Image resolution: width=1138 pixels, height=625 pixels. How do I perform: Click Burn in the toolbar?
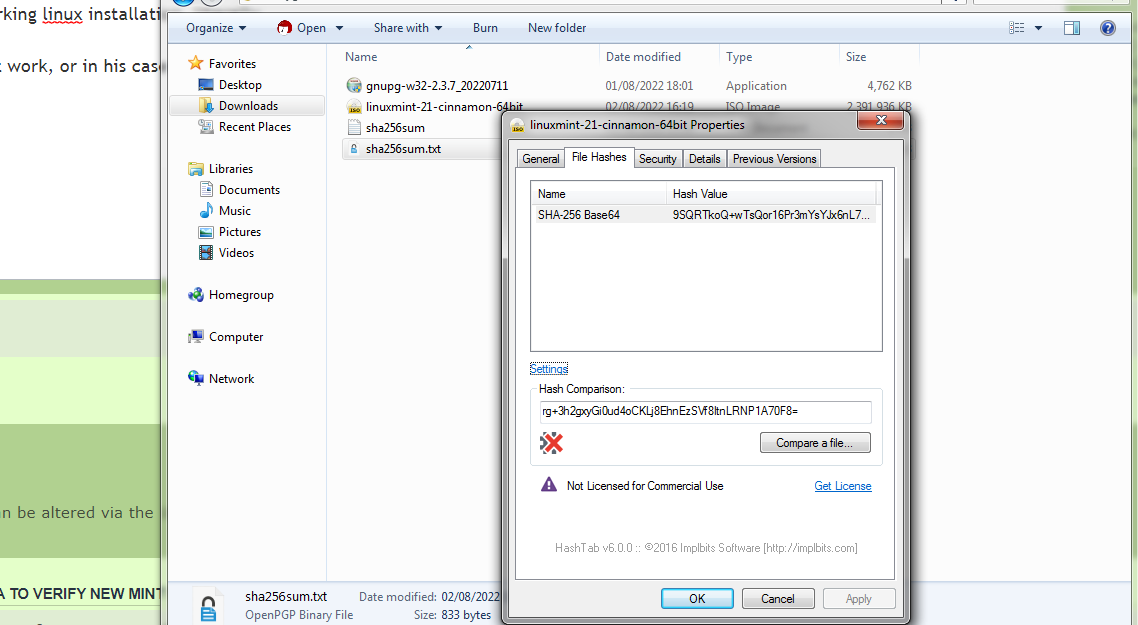[x=485, y=28]
